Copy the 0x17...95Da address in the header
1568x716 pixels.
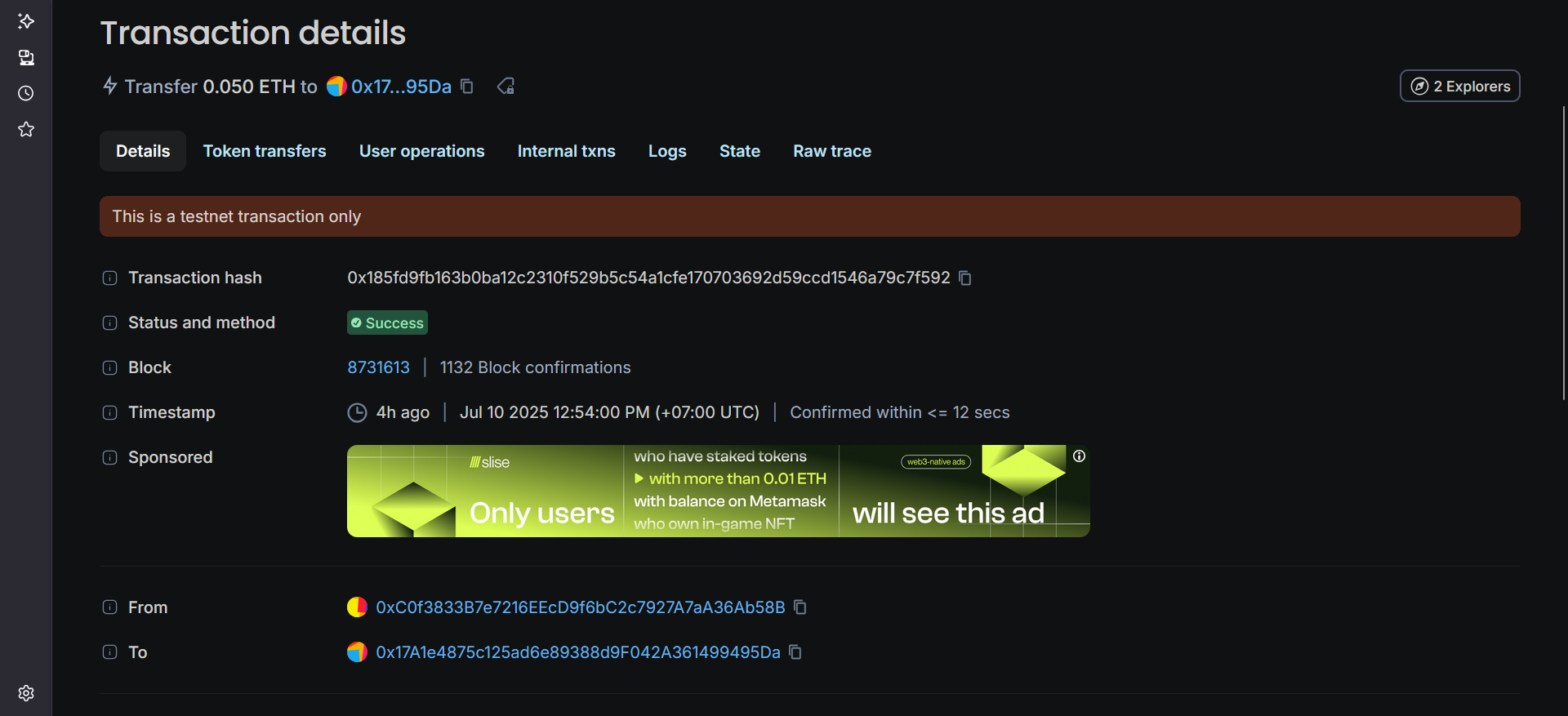coord(467,87)
